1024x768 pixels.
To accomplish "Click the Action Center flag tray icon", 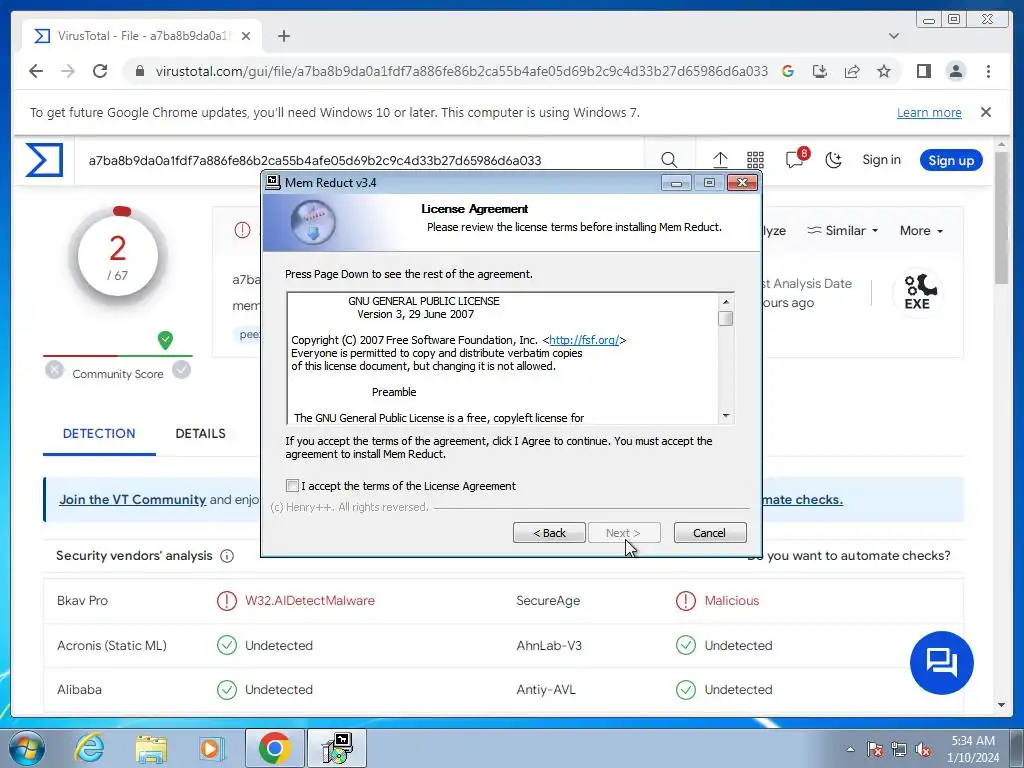I will (x=875, y=749).
